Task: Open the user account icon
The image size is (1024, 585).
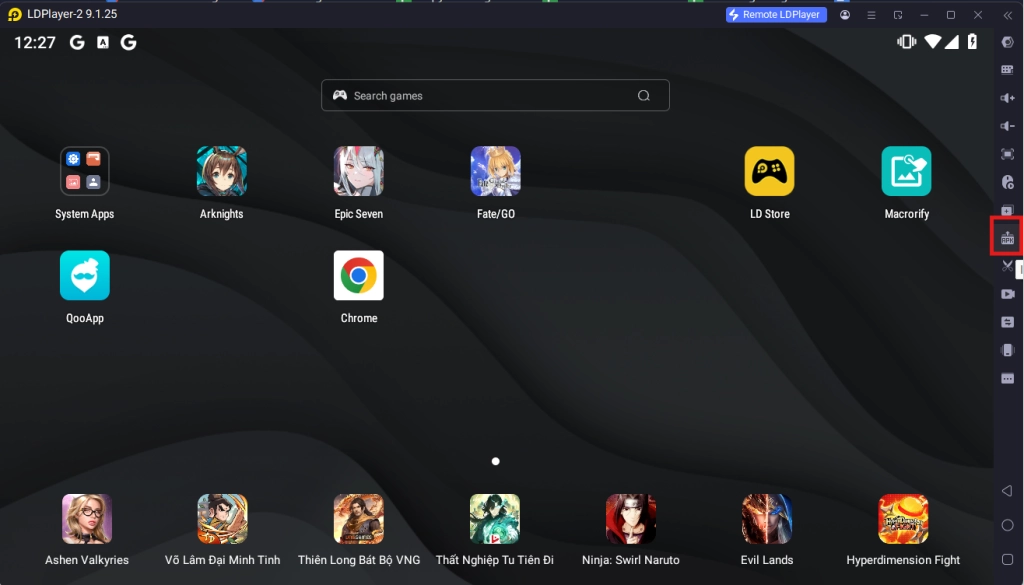Action: tap(845, 15)
